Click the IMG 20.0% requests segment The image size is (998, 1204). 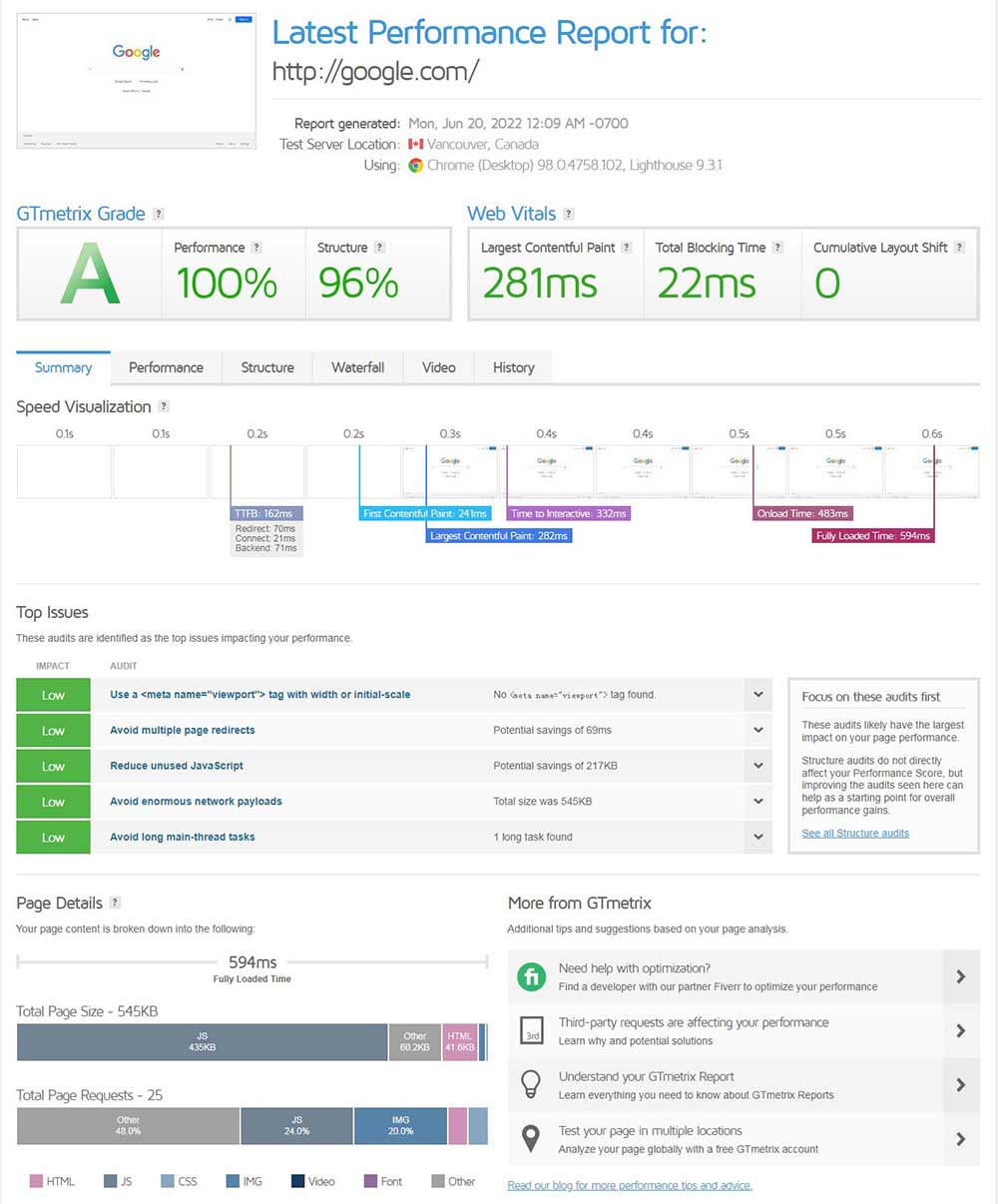400,1126
